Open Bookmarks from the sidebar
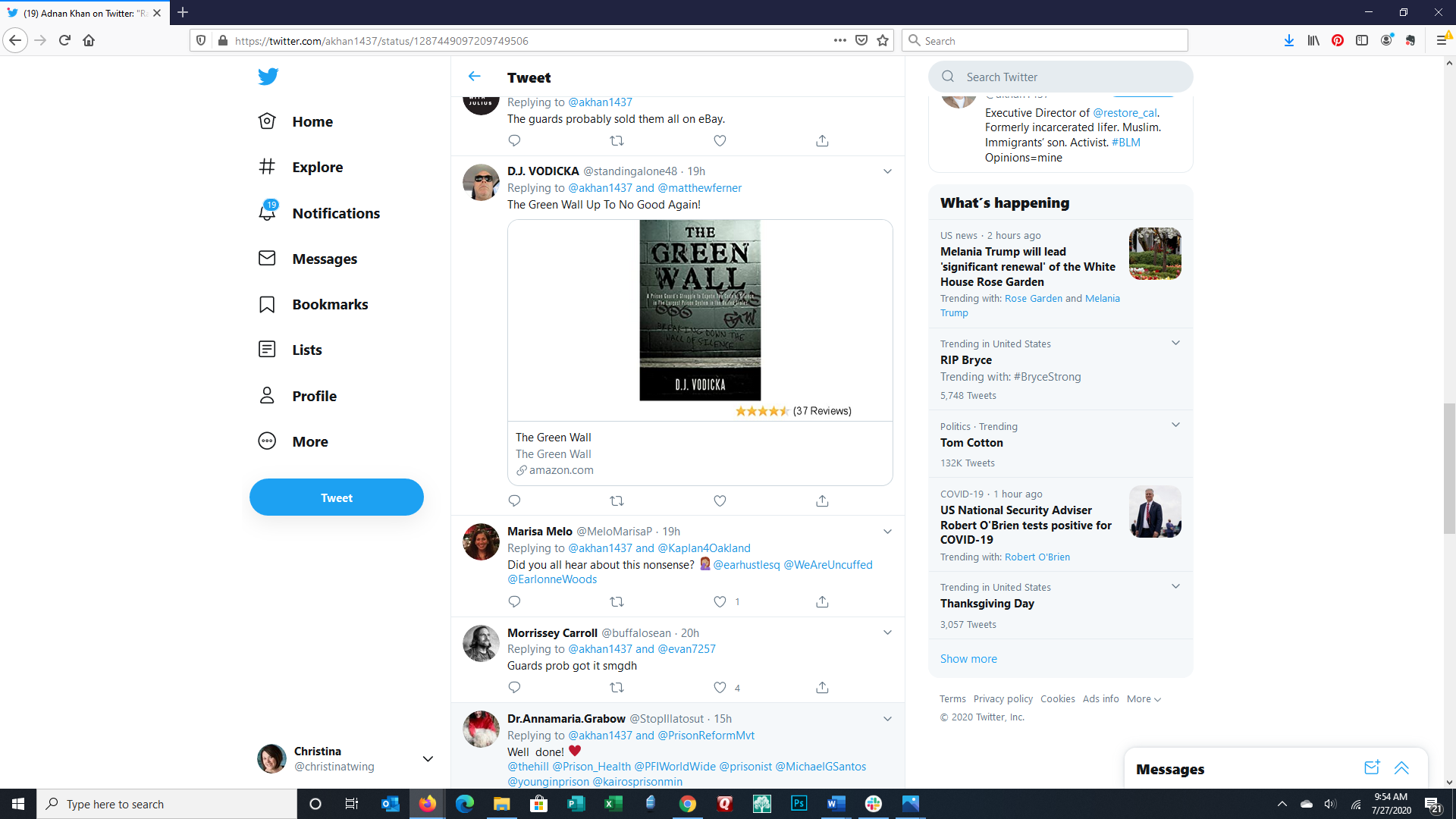 330,304
